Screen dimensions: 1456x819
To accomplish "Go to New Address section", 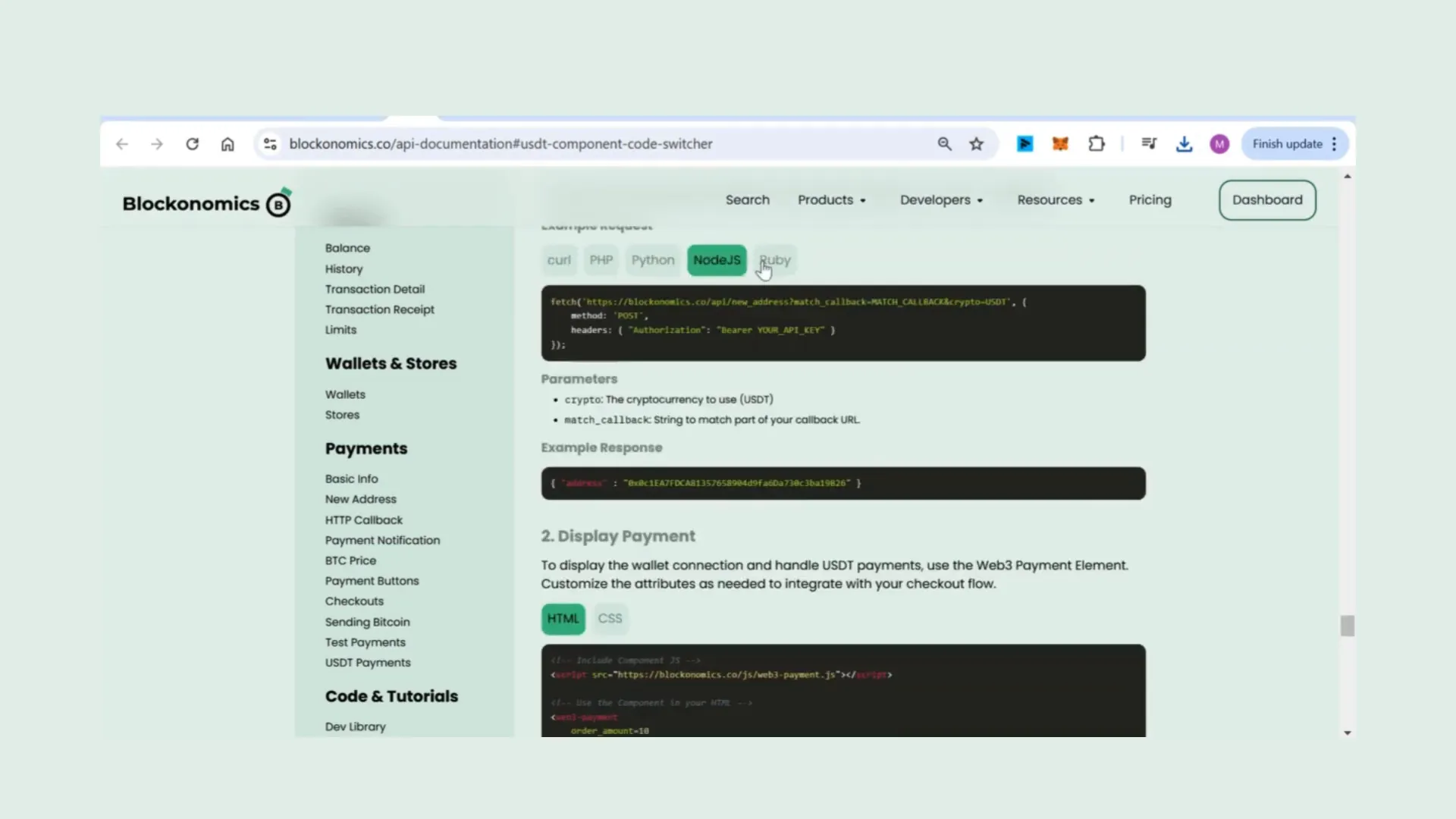I will pos(360,499).
